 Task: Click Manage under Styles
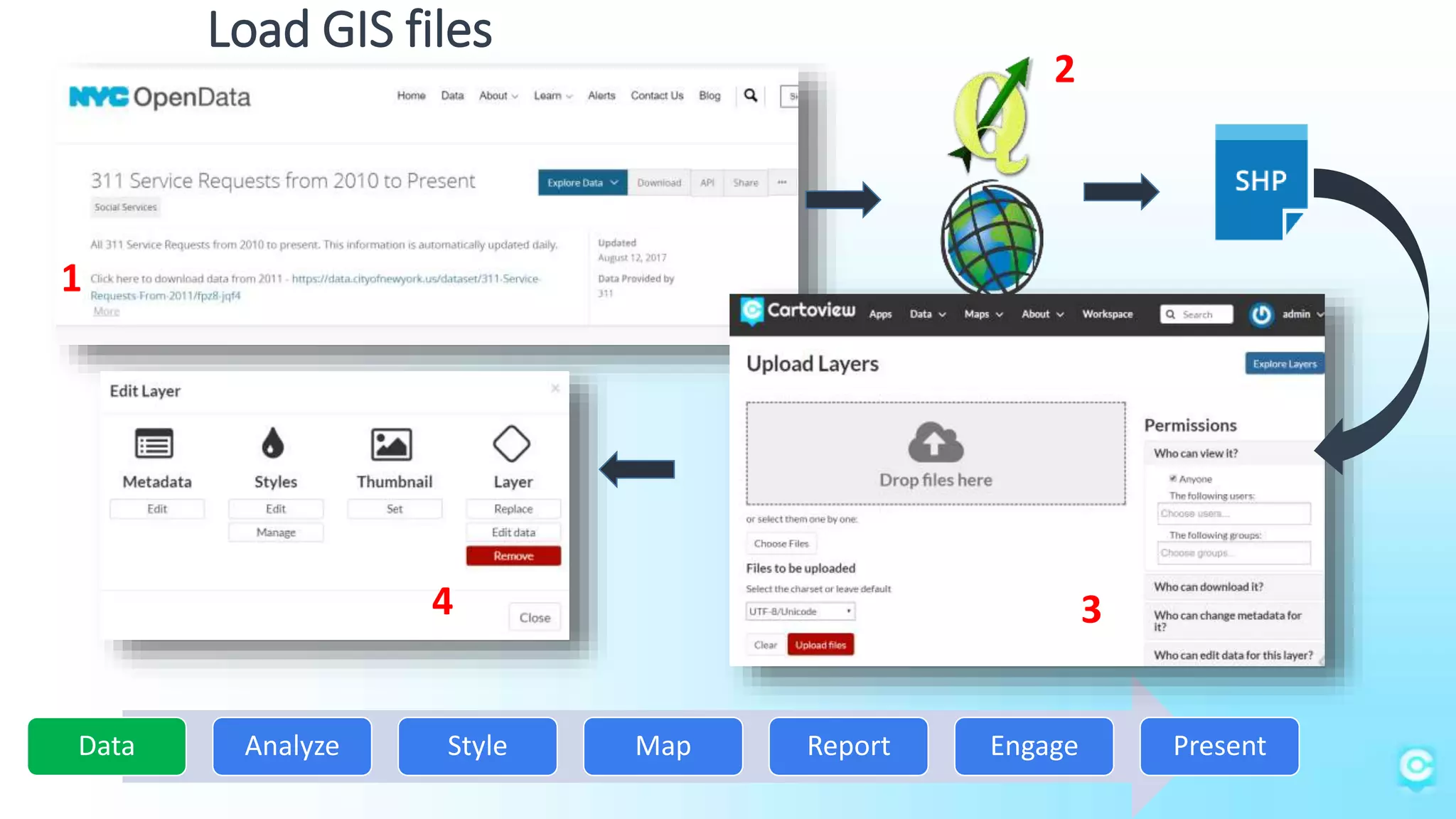click(276, 532)
